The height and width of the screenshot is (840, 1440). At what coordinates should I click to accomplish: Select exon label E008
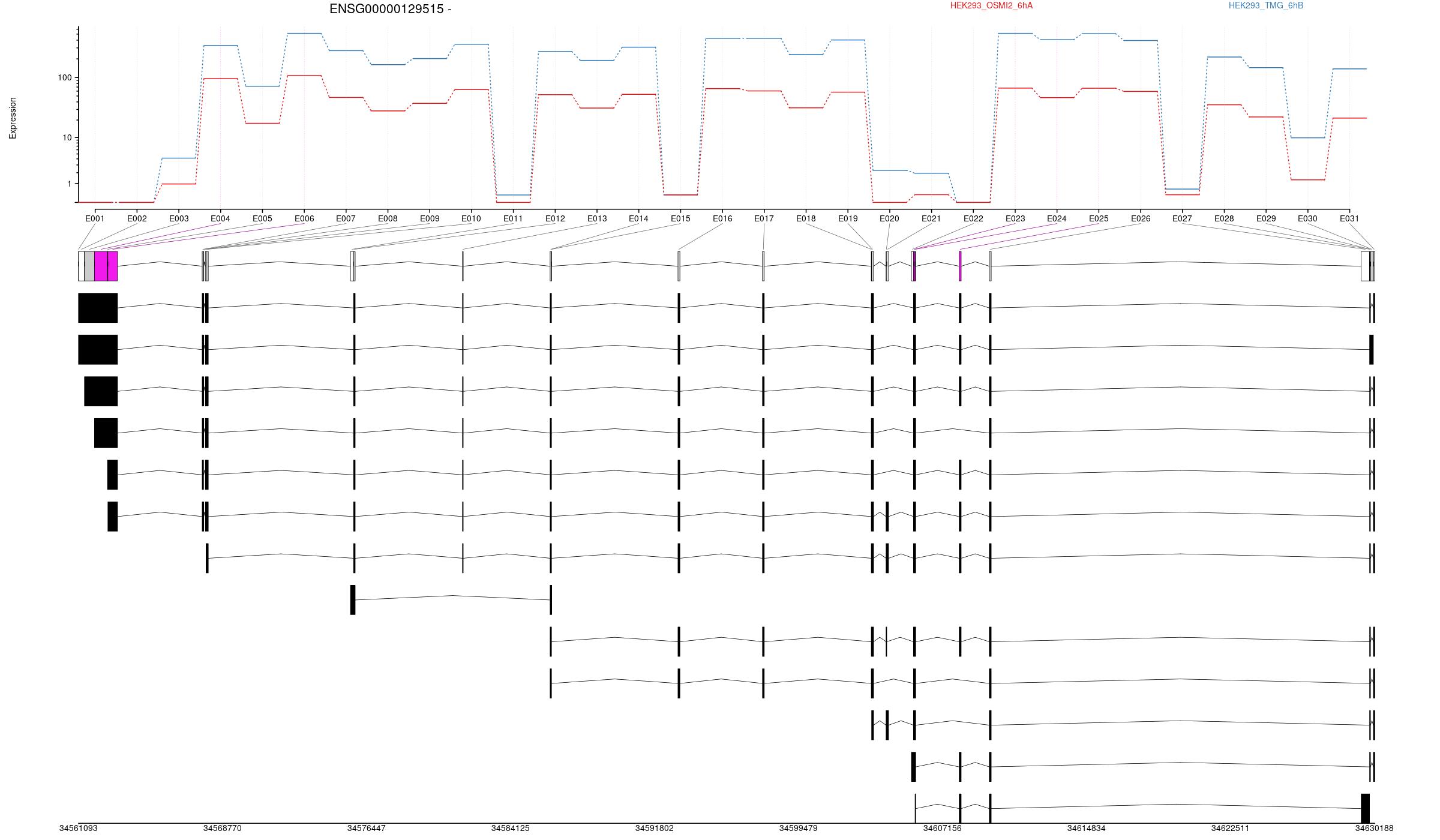pyautogui.click(x=388, y=218)
